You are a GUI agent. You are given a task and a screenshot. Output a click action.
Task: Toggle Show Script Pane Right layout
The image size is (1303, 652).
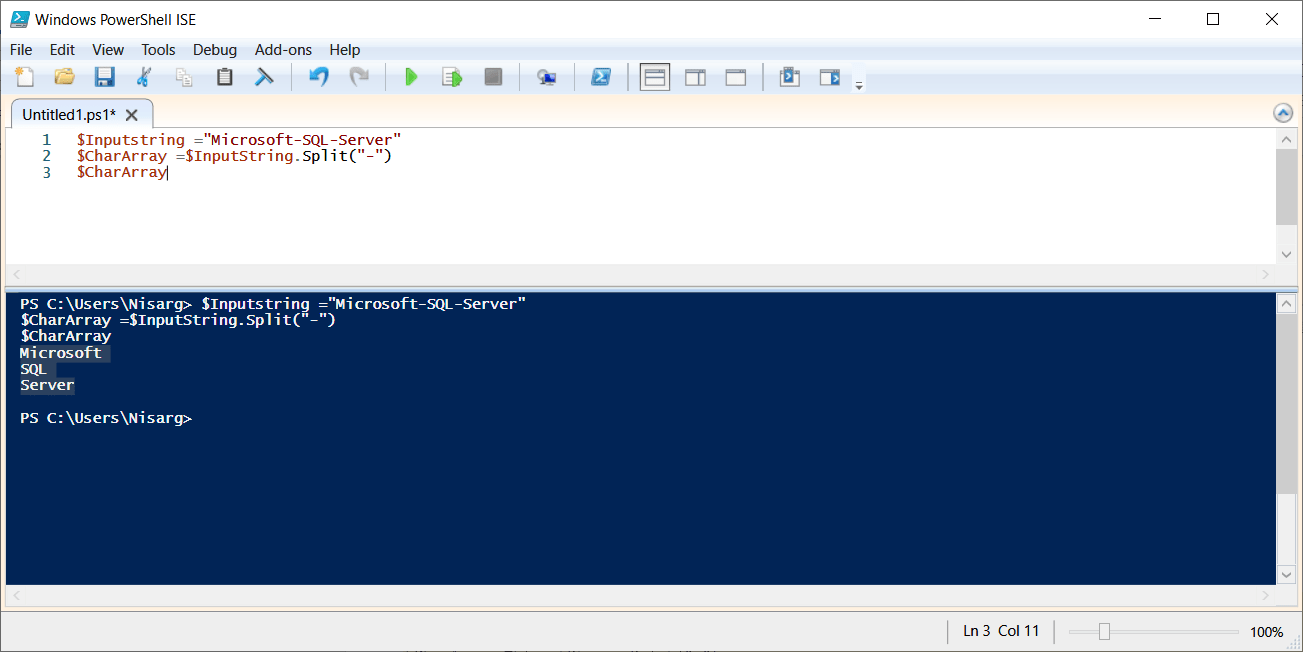point(695,76)
